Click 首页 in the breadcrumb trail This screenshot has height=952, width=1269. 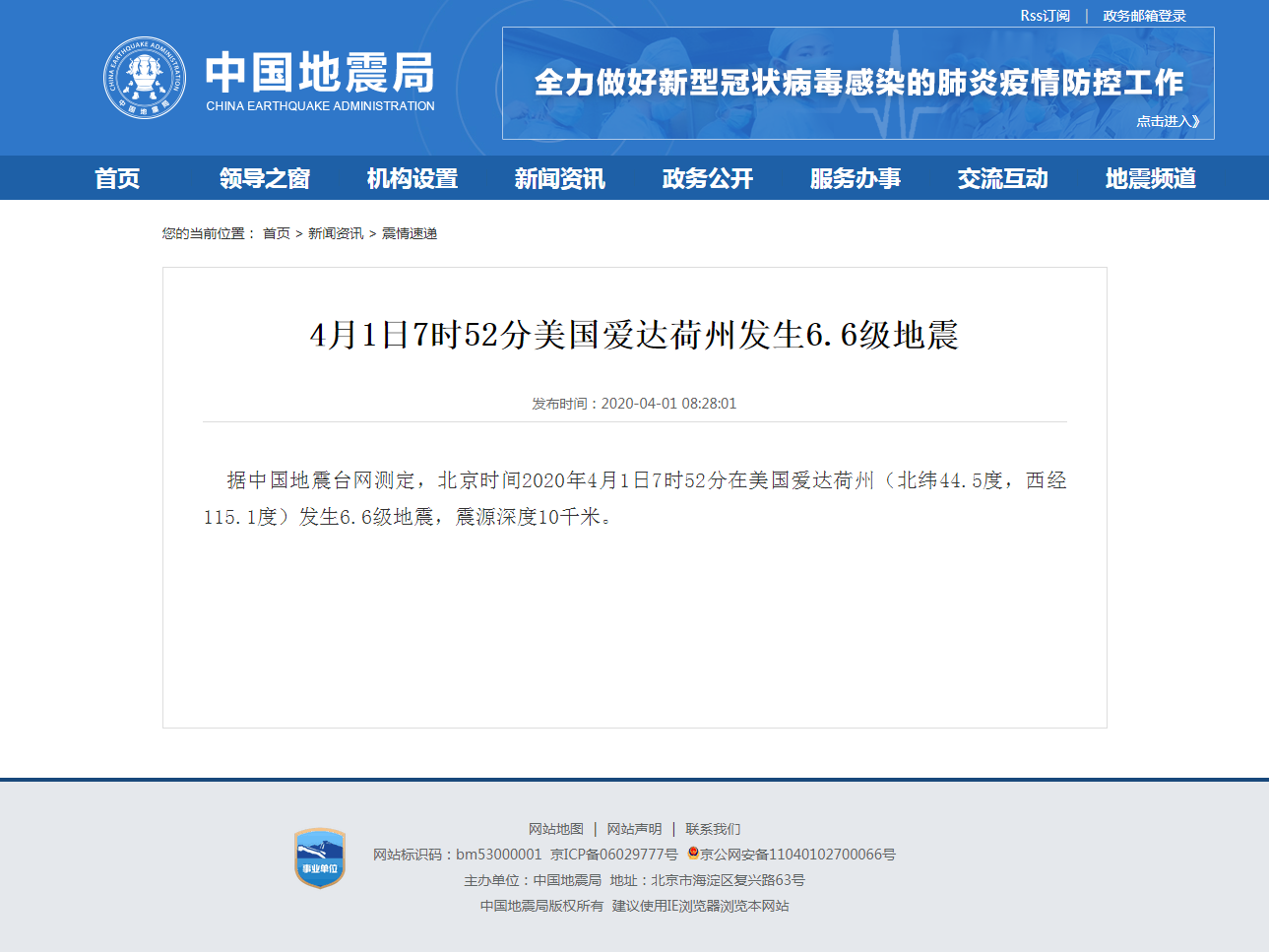[277, 233]
